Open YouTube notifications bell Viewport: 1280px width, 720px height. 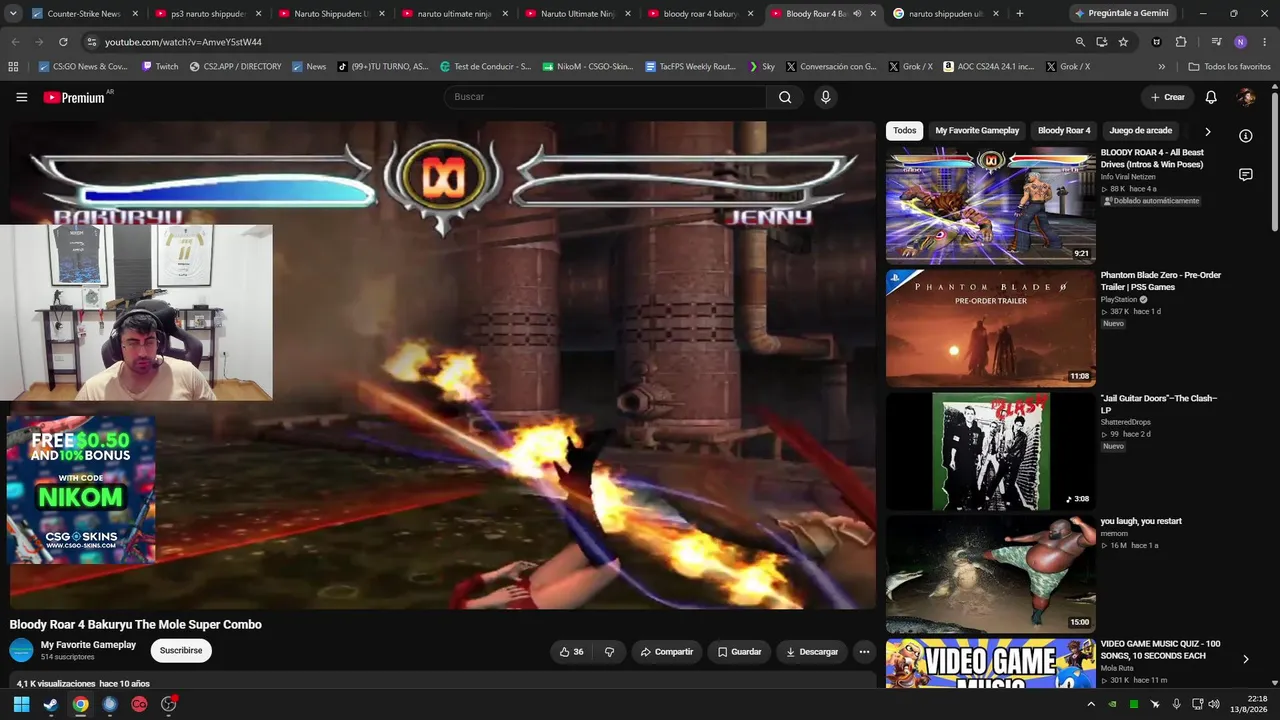point(1211,97)
